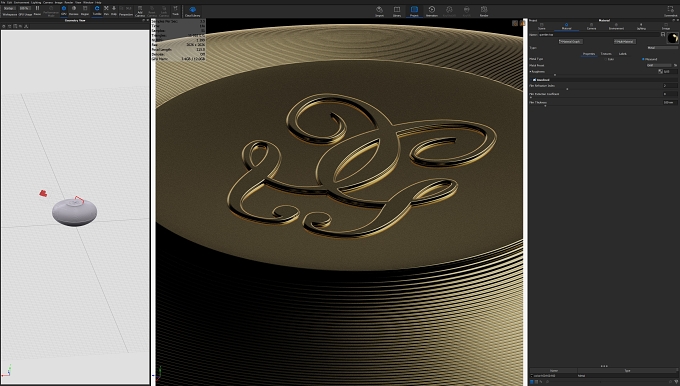Click the Render icon in toolbar
680x386 pixels.
(484, 11)
